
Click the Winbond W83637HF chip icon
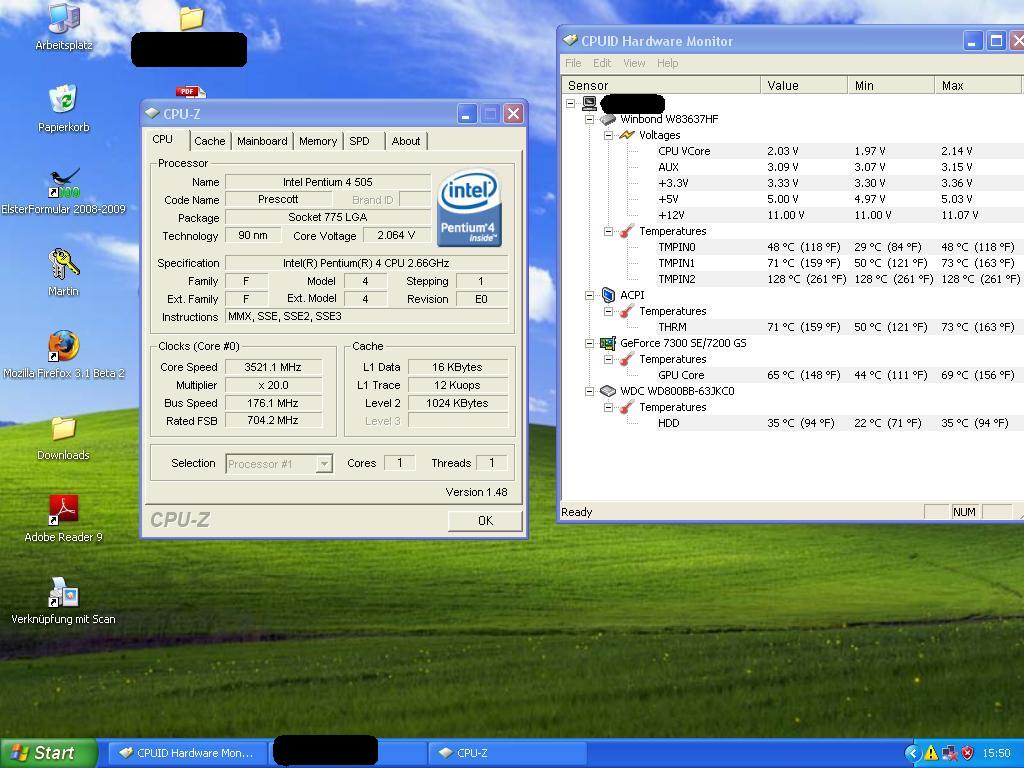608,120
